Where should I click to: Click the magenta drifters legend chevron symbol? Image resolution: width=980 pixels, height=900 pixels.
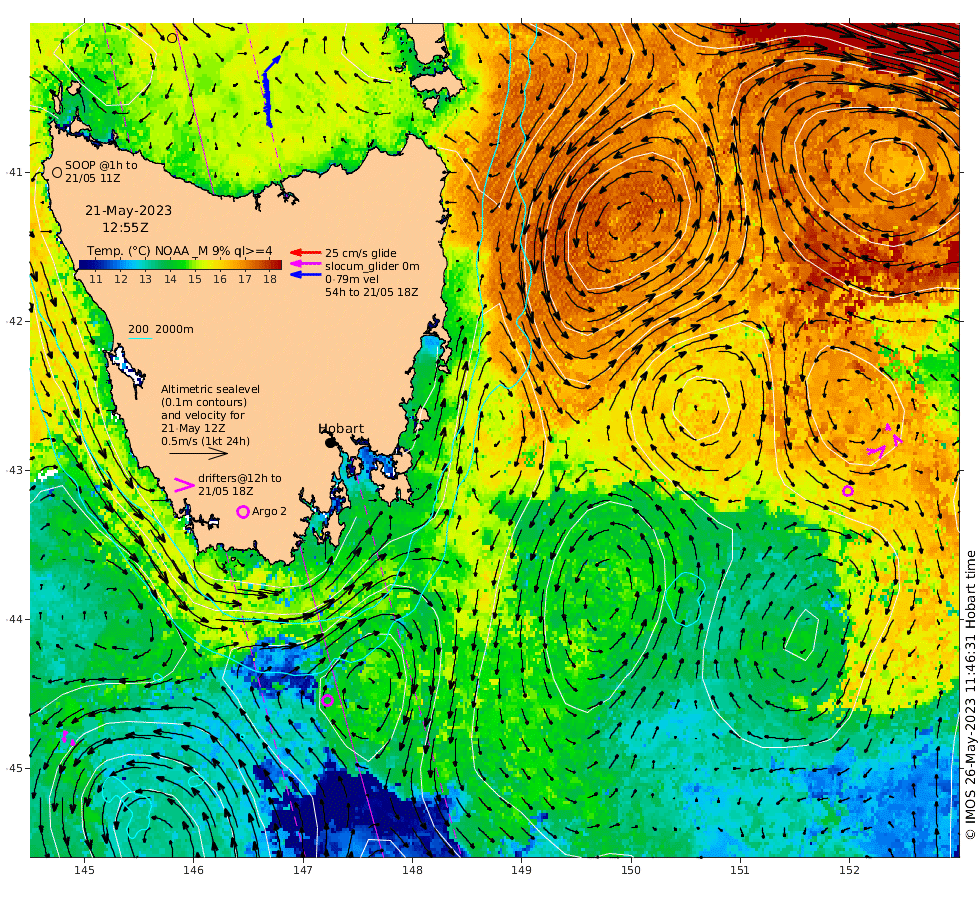(184, 485)
